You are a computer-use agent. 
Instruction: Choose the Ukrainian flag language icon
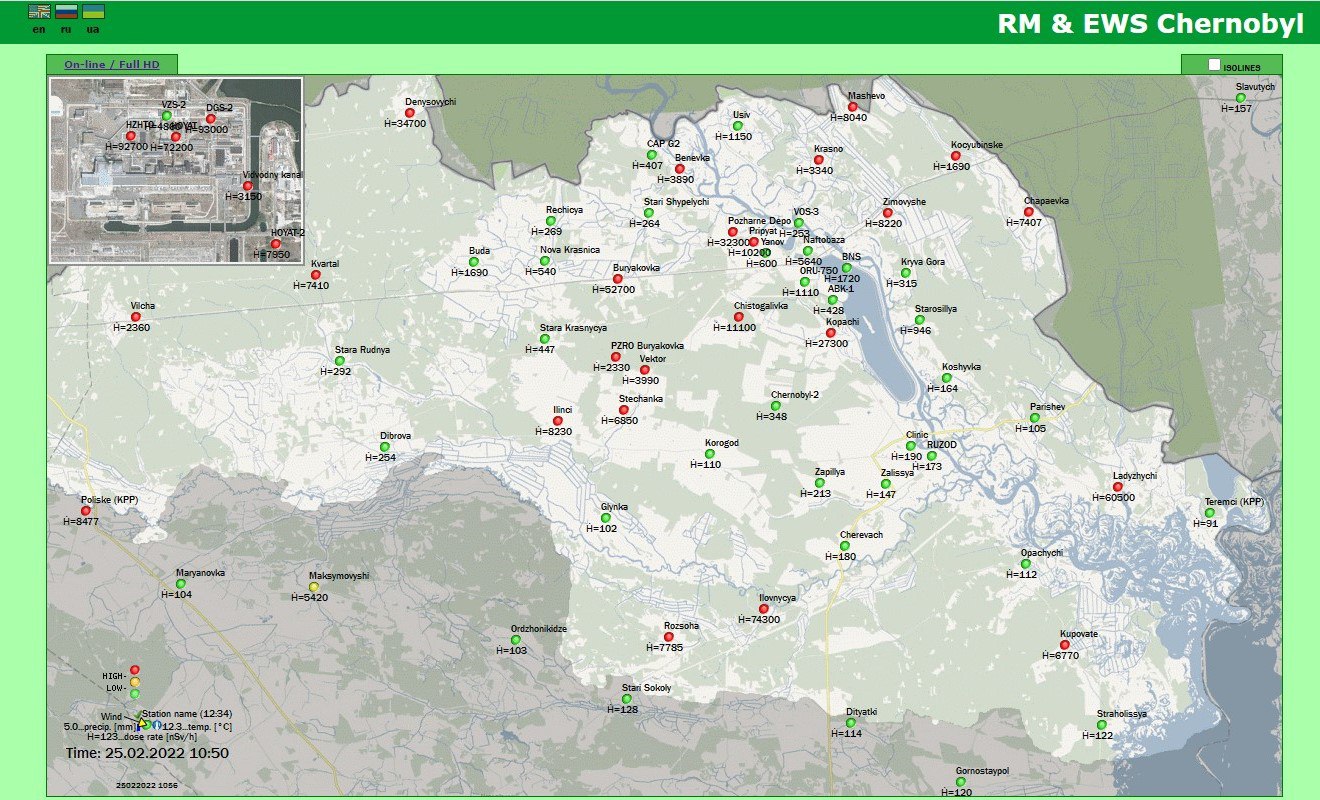pos(93,12)
